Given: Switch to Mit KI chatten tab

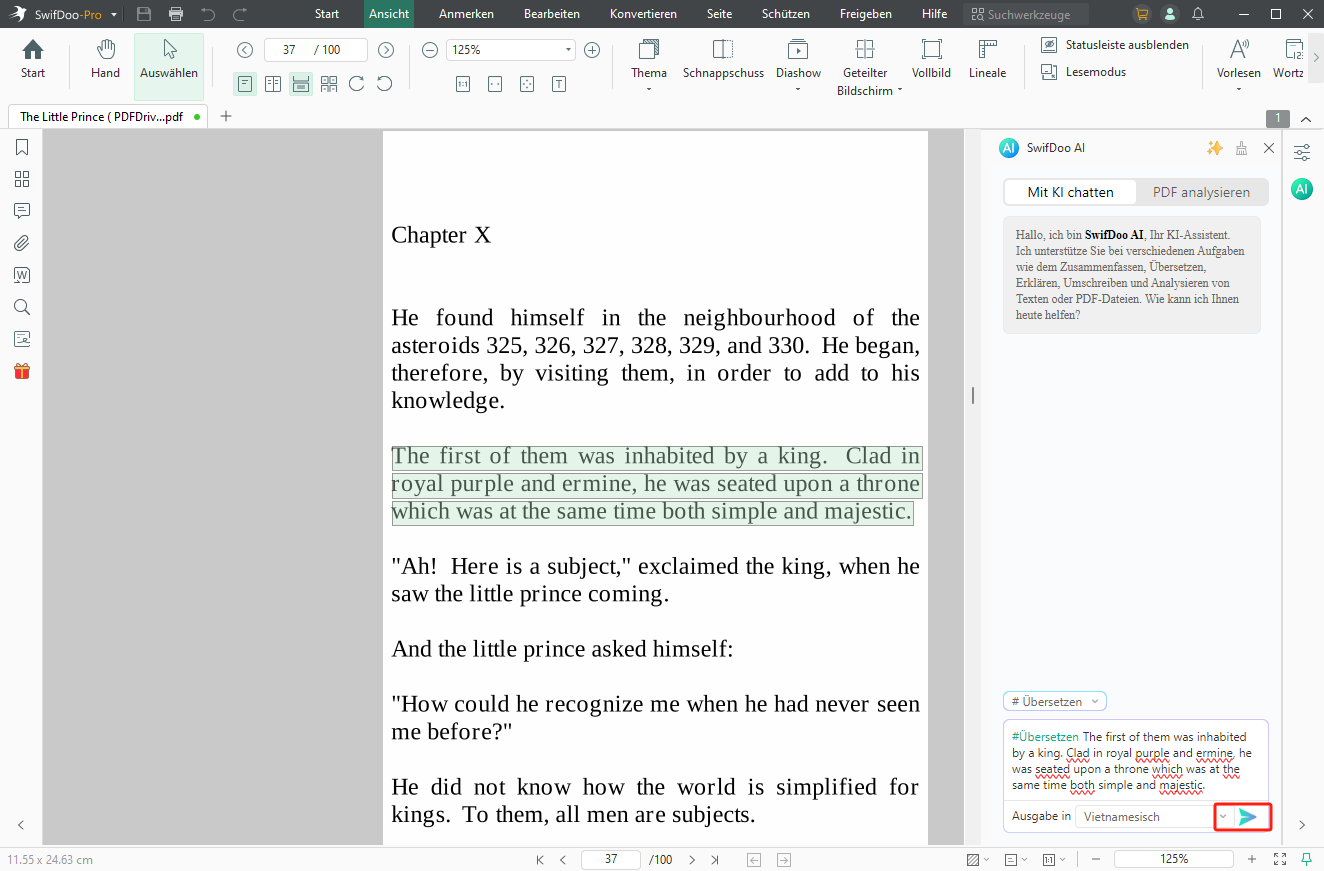Looking at the screenshot, I should pos(1070,192).
